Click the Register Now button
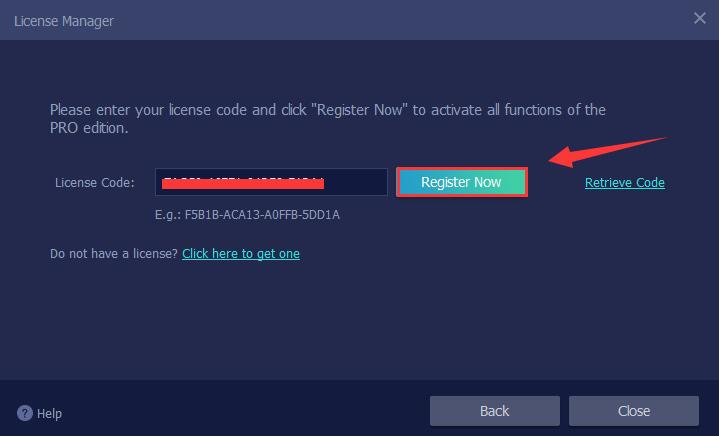Image resolution: width=719 pixels, height=436 pixels. click(462, 182)
